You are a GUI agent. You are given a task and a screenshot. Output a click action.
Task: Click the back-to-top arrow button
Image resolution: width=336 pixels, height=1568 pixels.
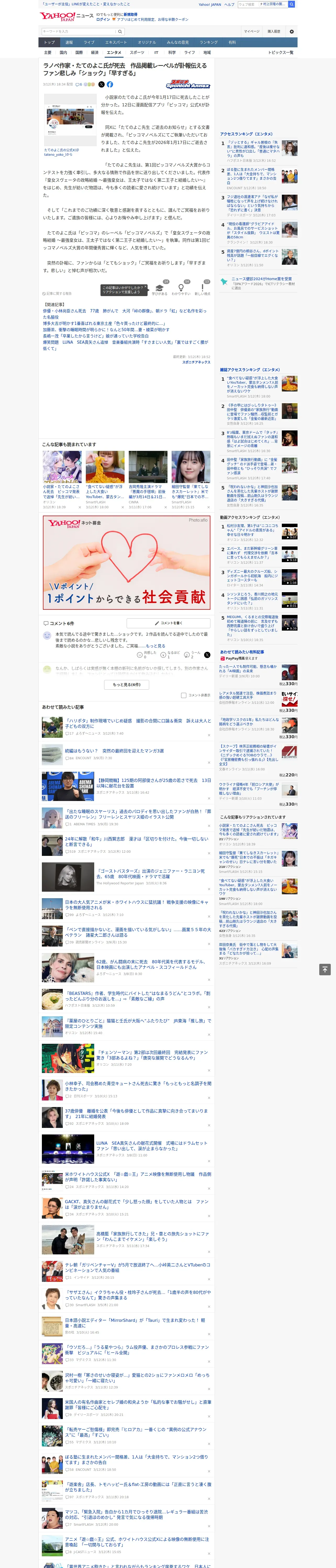[325, 970]
